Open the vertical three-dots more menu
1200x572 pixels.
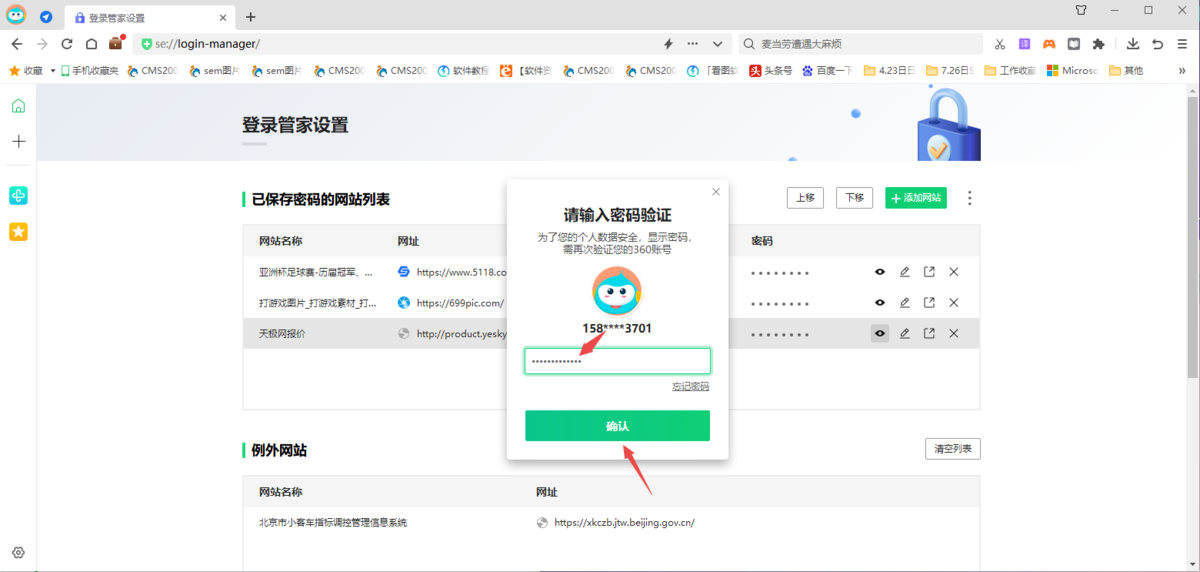[x=970, y=198]
